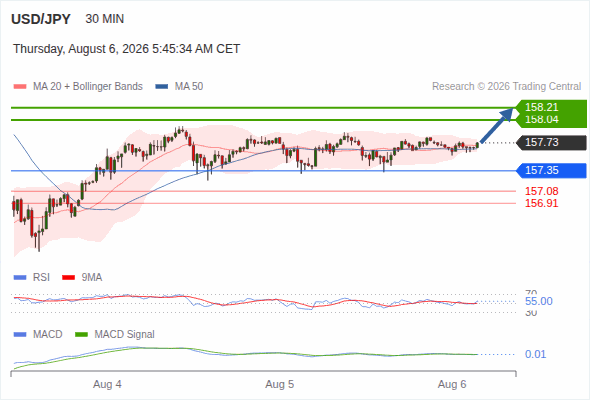
Task: Click the red 157.08 support level
Action: (541, 191)
